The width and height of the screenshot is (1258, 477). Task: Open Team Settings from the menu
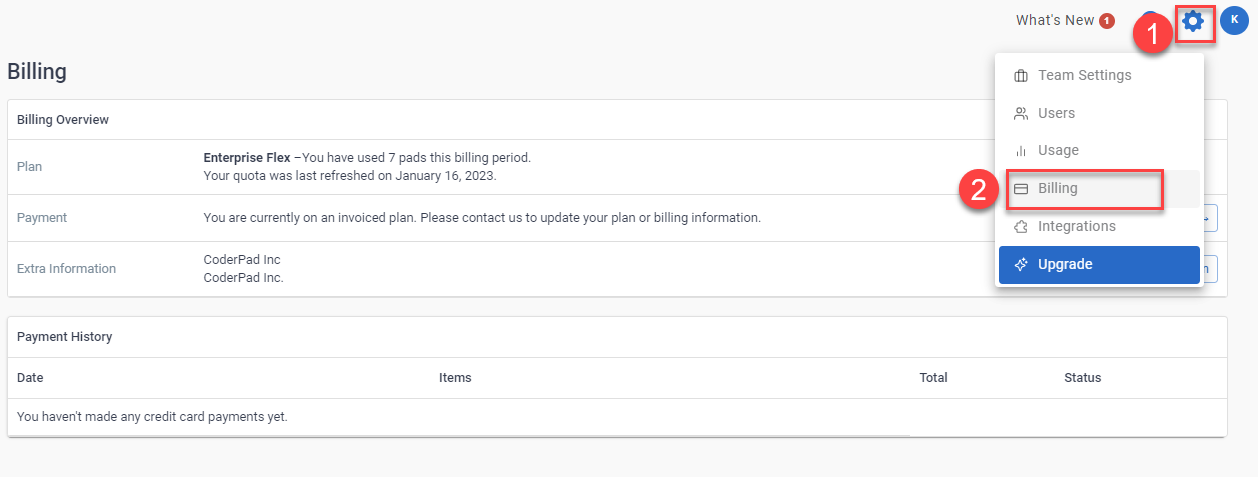[x=1084, y=76]
